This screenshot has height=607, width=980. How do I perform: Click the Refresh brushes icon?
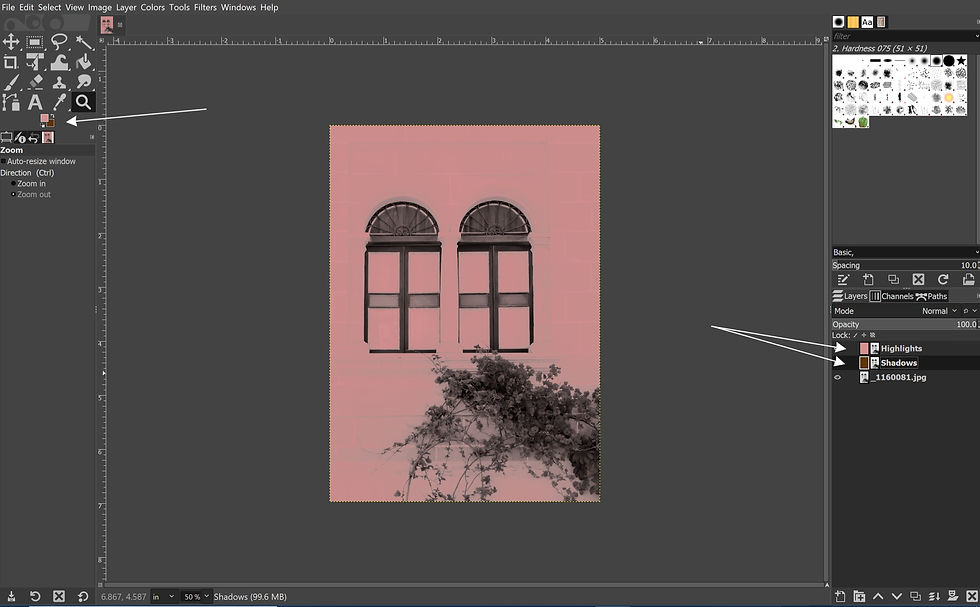click(x=943, y=279)
